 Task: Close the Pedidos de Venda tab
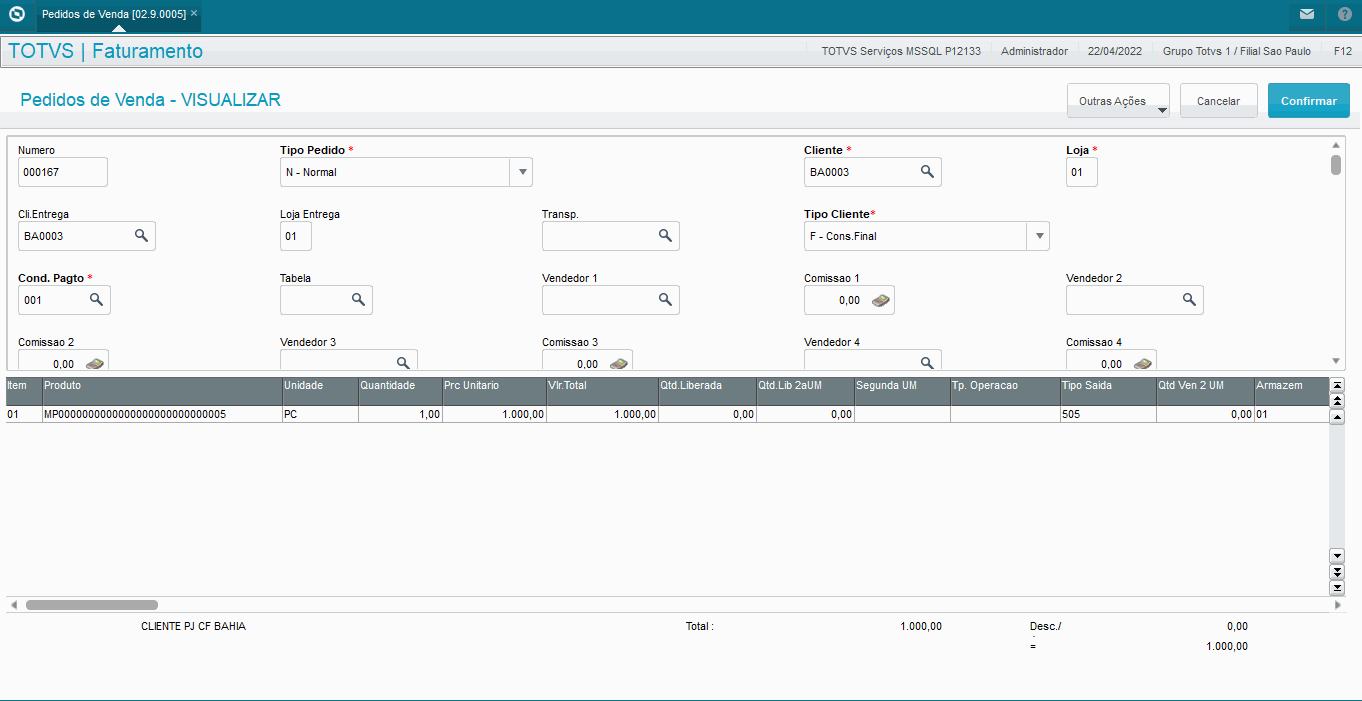194,14
